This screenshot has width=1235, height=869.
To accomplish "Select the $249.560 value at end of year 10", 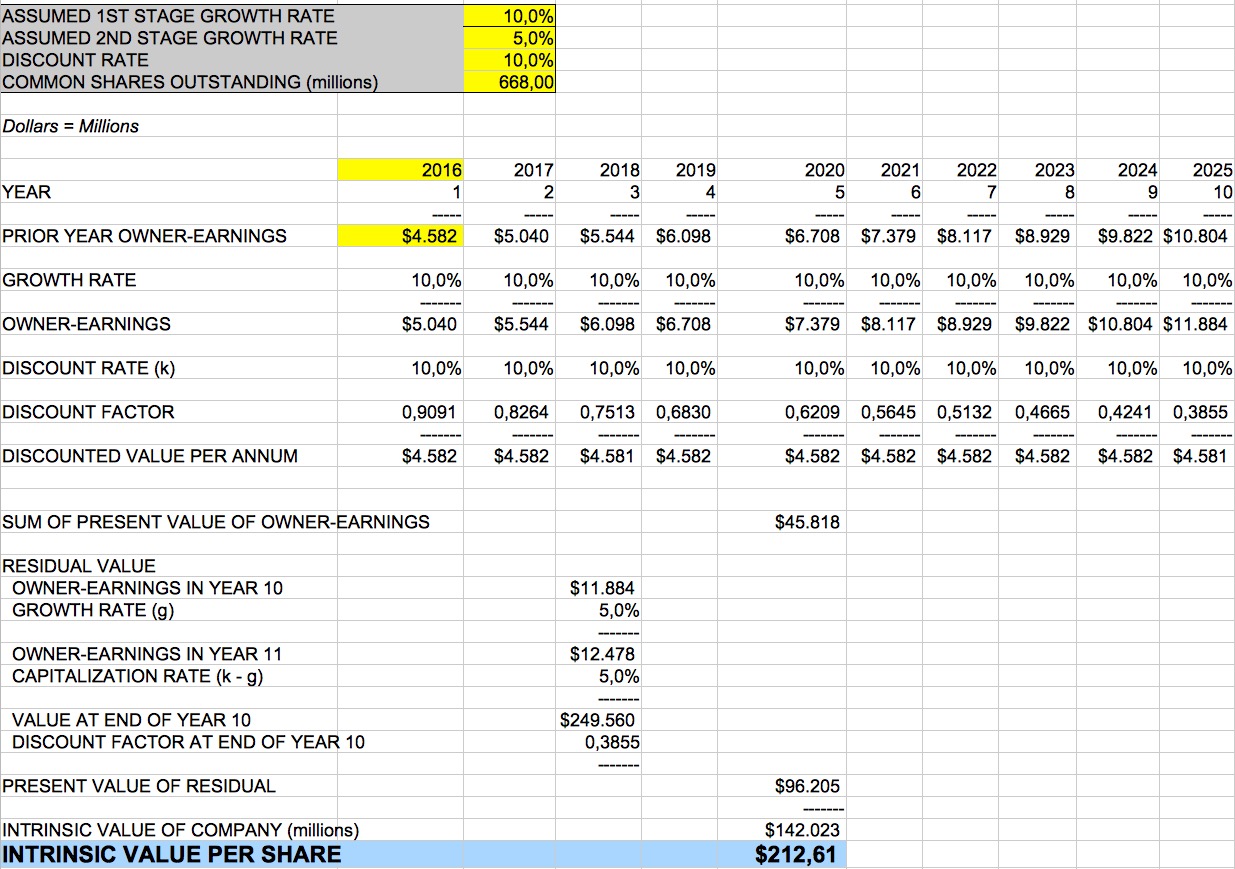I will click(x=598, y=720).
